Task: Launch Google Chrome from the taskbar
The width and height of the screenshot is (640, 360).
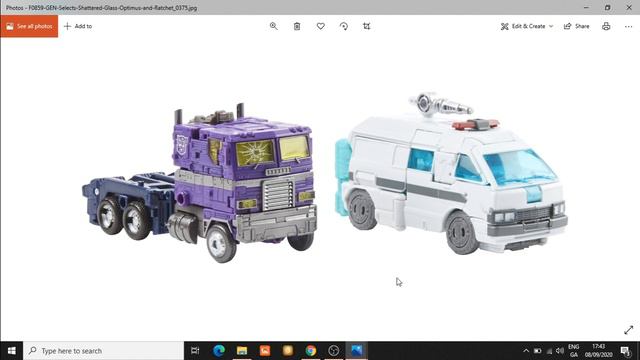Action: point(311,351)
